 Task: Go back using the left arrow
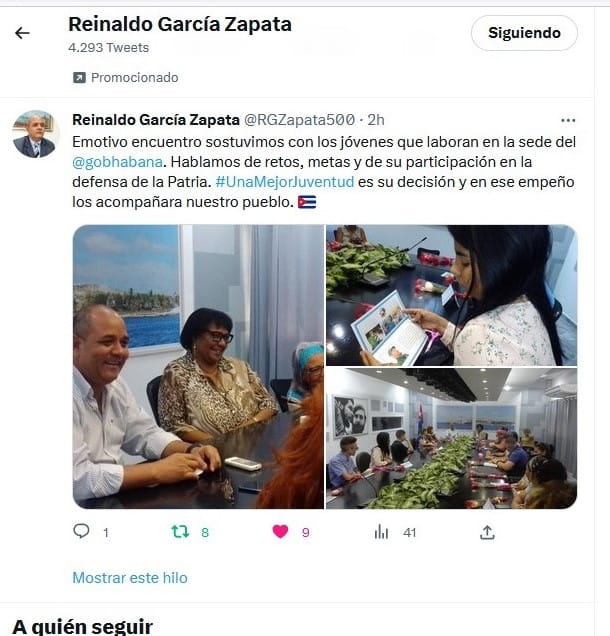coord(22,33)
